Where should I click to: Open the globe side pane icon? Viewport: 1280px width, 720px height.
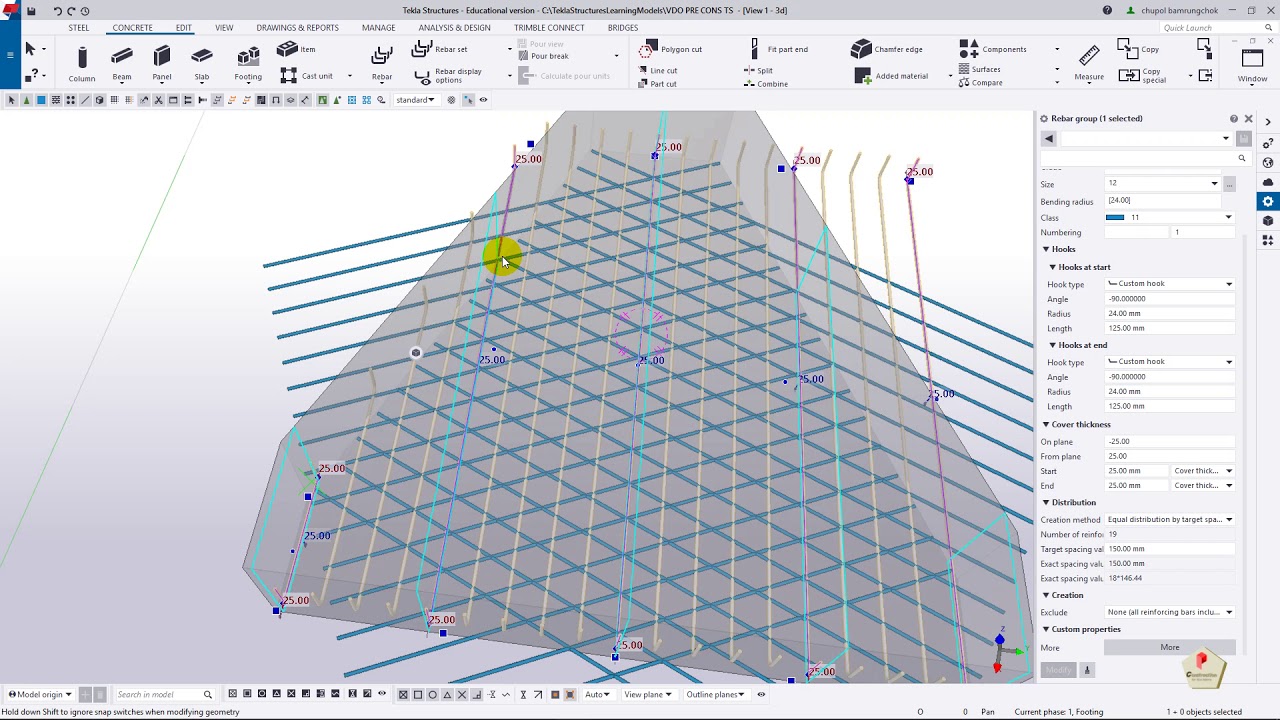tap(1268, 162)
